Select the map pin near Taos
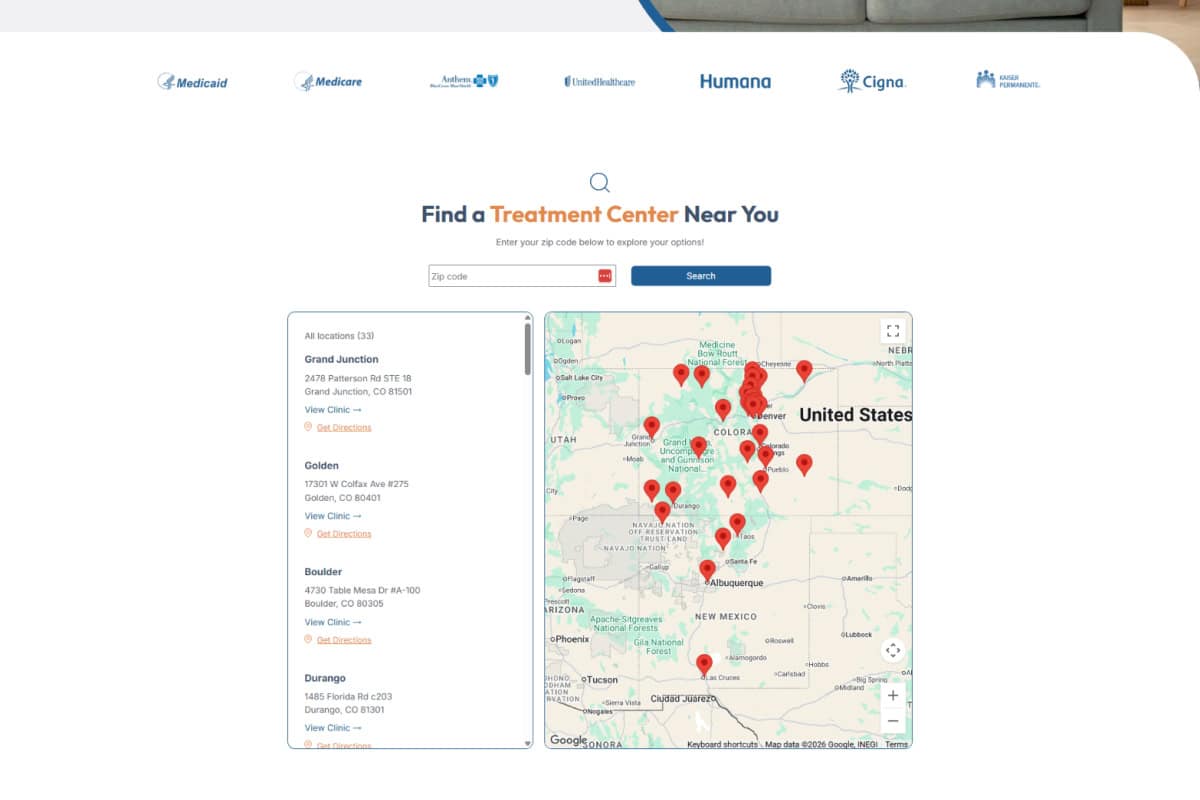Image resolution: width=1200 pixels, height=800 pixels. pos(737,524)
